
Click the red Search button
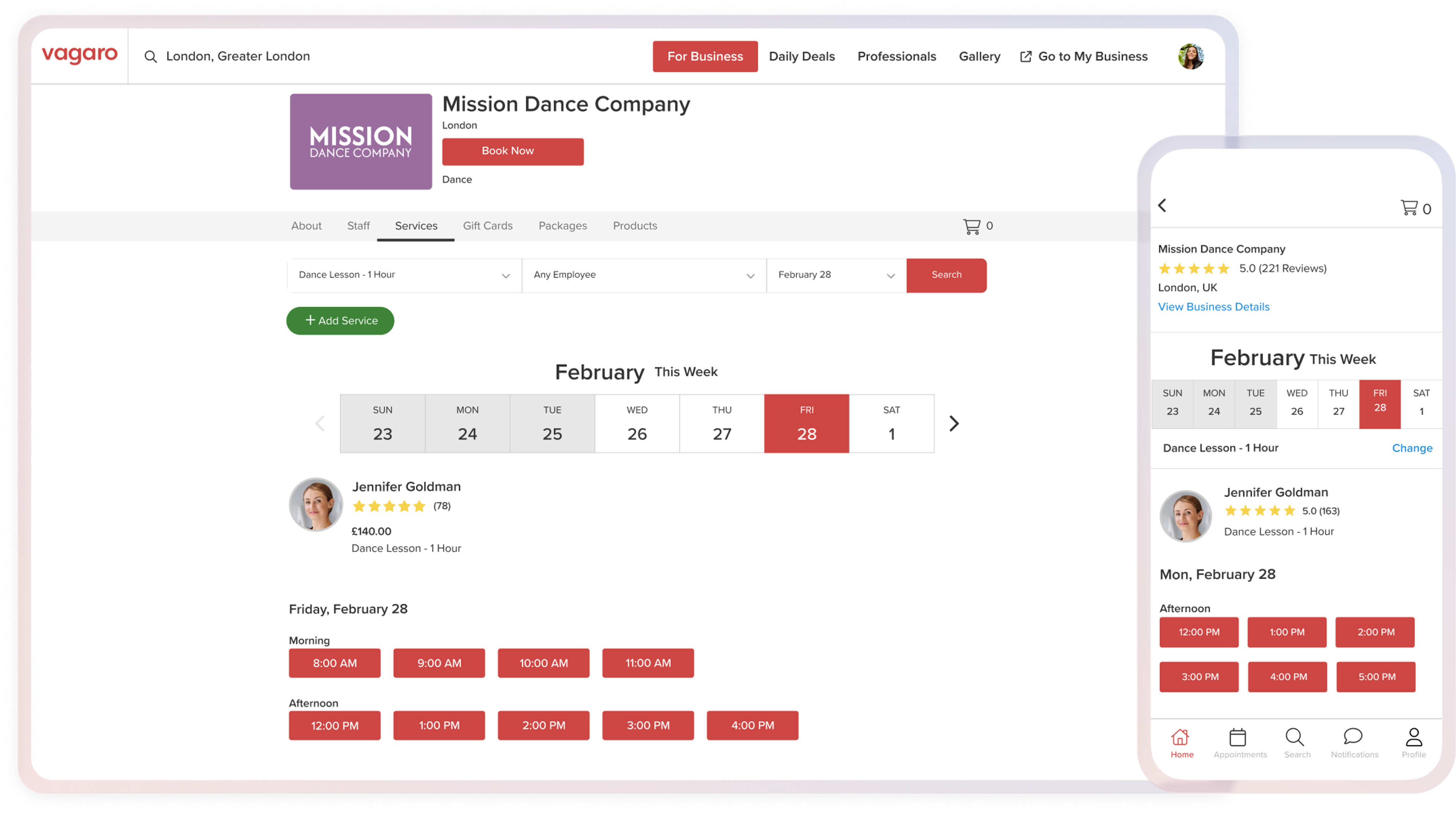pyautogui.click(x=947, y=275)
